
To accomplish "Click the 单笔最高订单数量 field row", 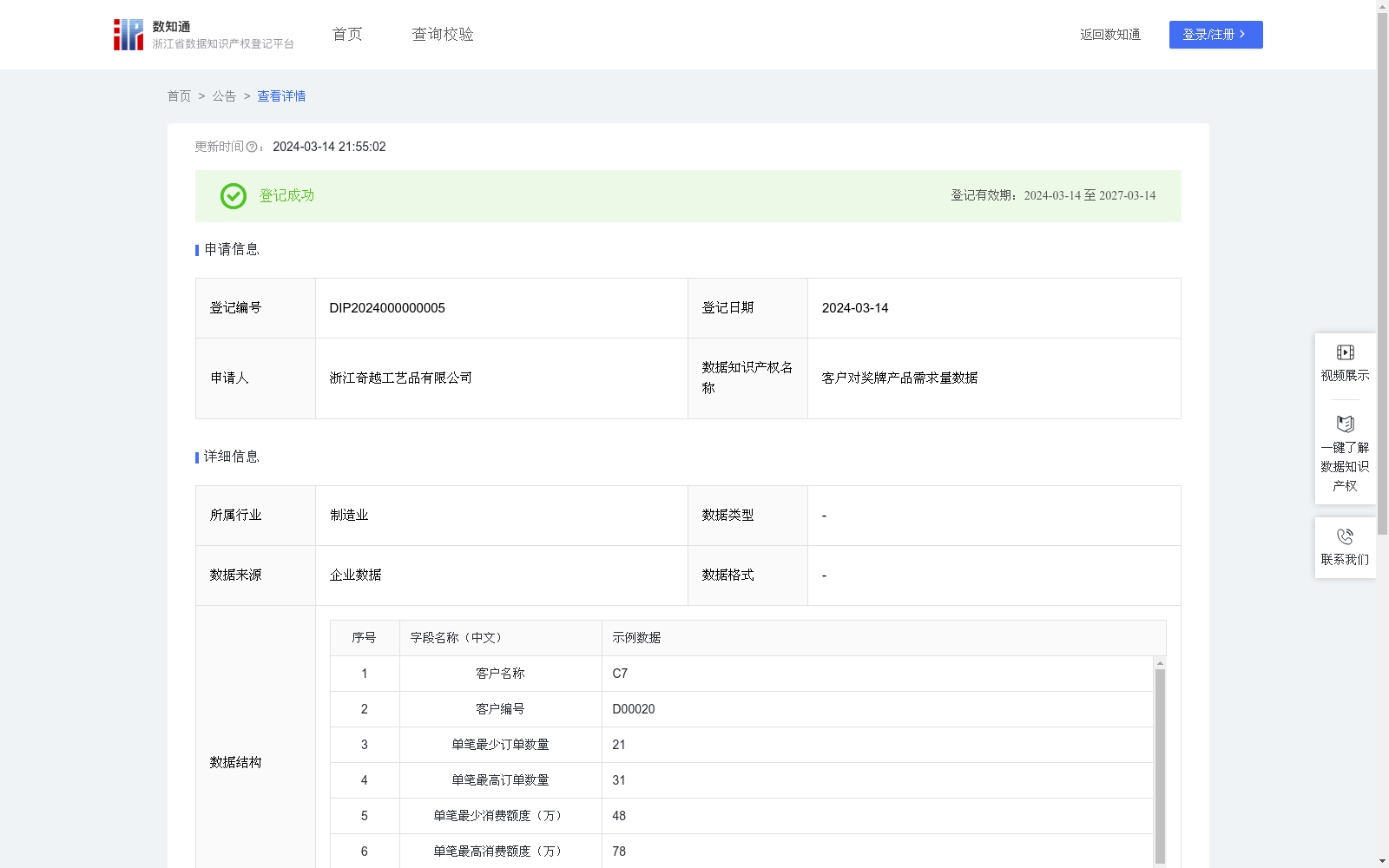I will (741, 780).
